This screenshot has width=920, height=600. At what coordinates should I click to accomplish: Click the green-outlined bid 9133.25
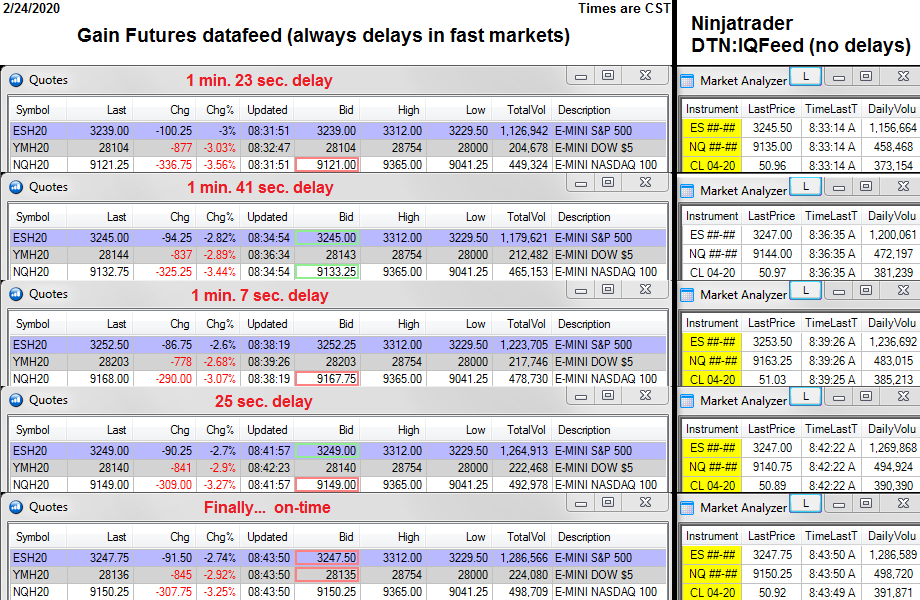(x=327, y=272)
